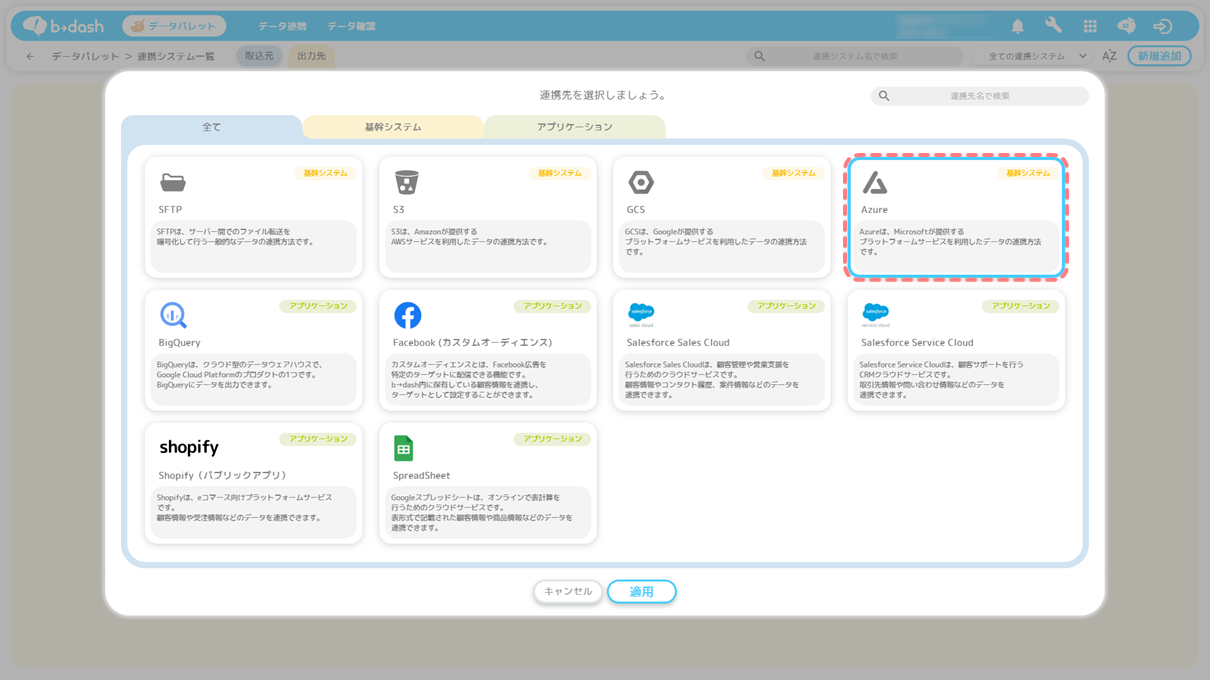Select the S3 bucket icon
The image size is (1210, 680).
[406, 182]
